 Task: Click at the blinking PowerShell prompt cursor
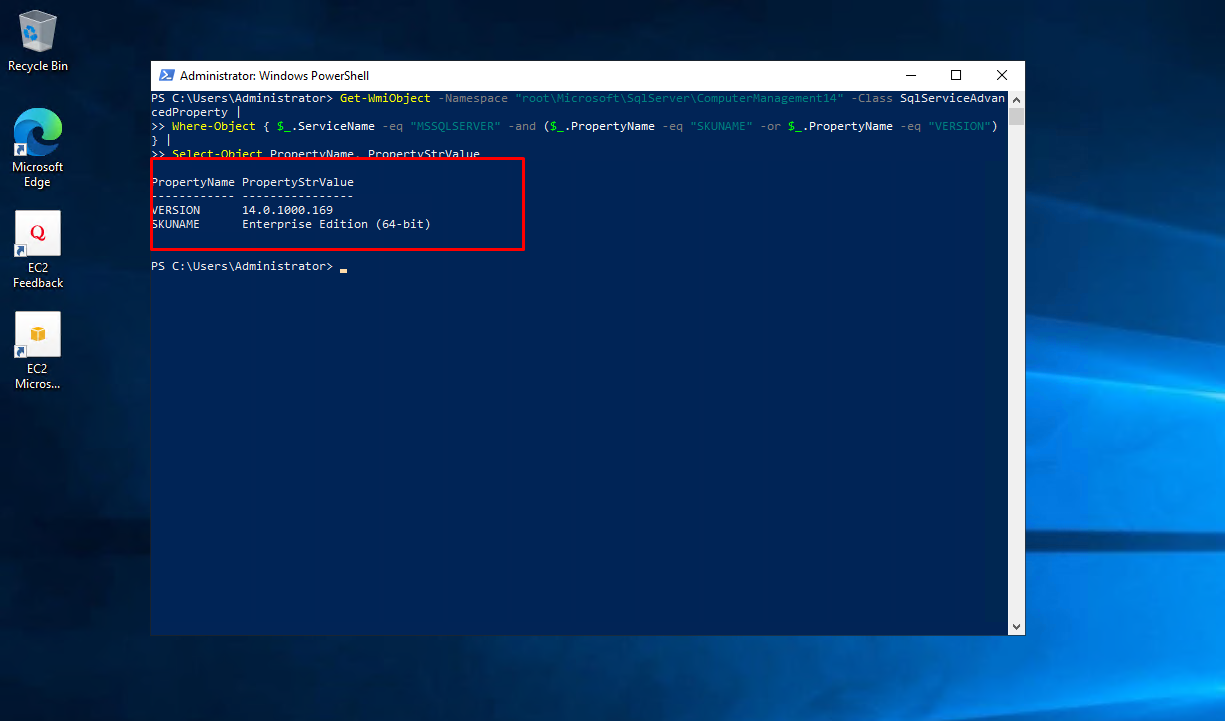pos(343,268)
